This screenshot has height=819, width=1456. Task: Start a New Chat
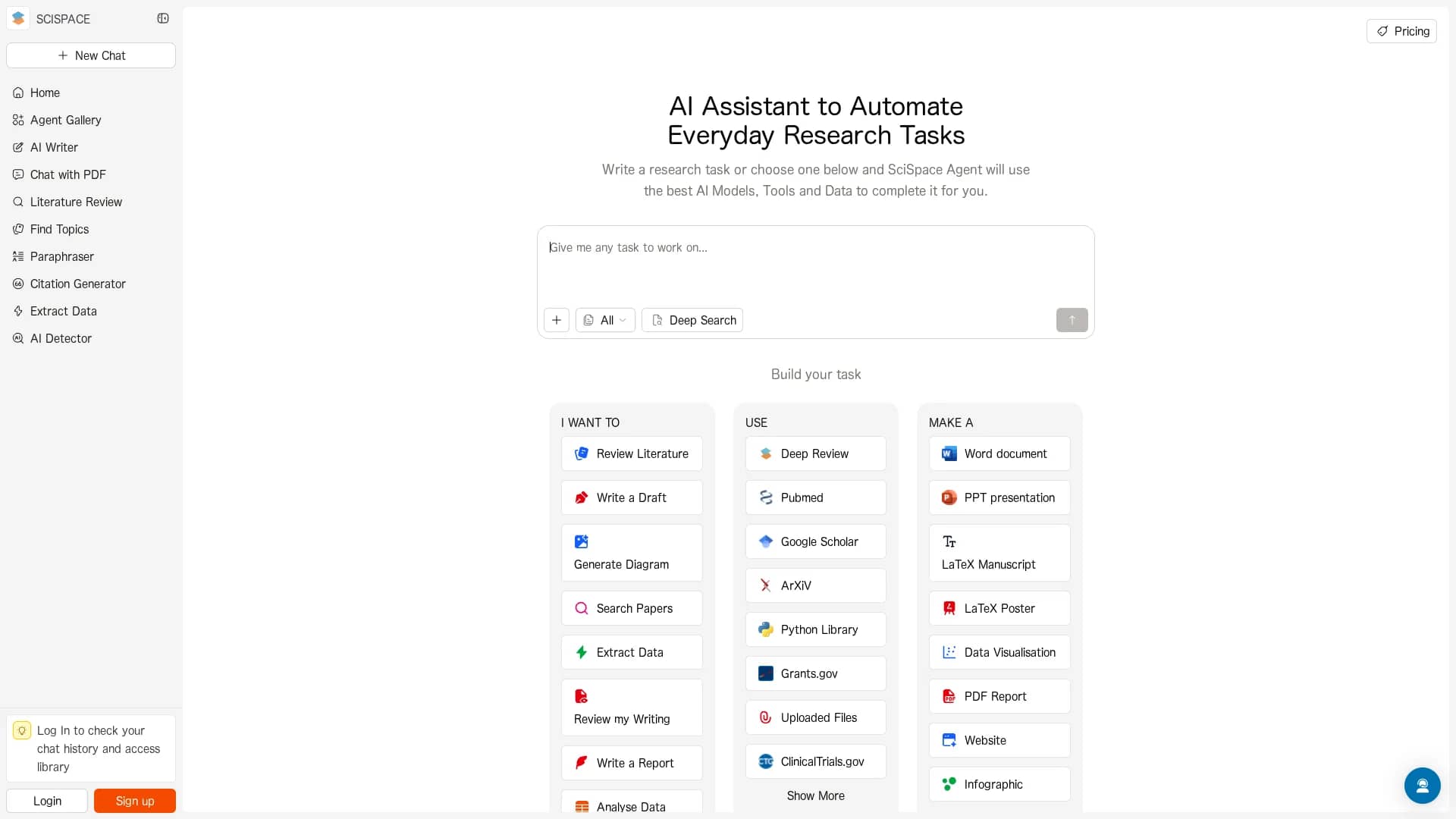point(91,55)
